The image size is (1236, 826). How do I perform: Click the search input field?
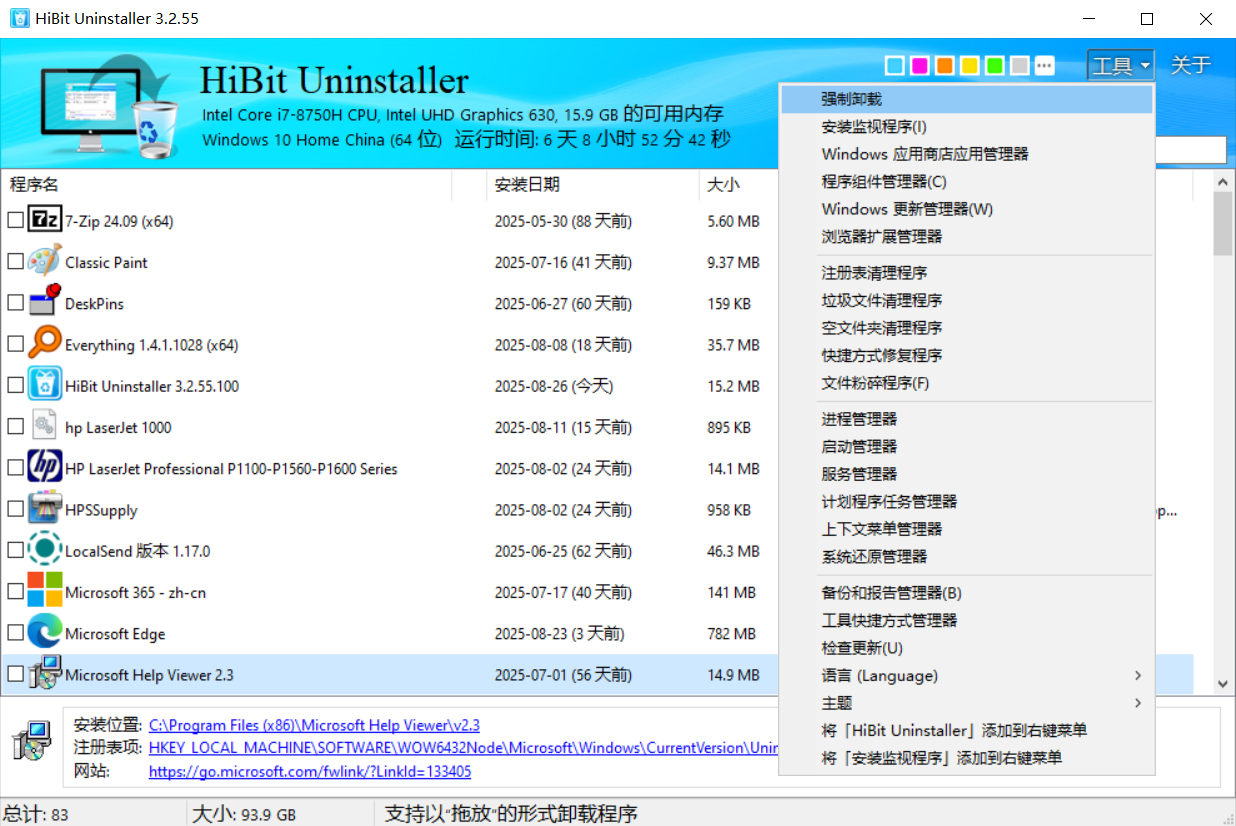[1191, 150]
